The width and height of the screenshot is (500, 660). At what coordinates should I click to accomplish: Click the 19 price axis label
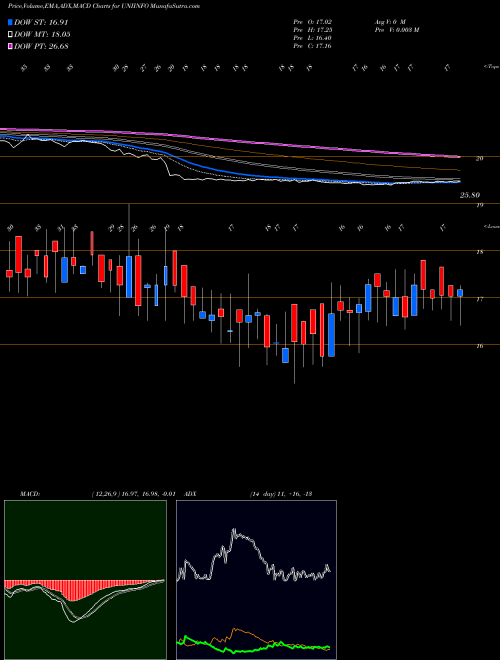[x=479, y=205]
